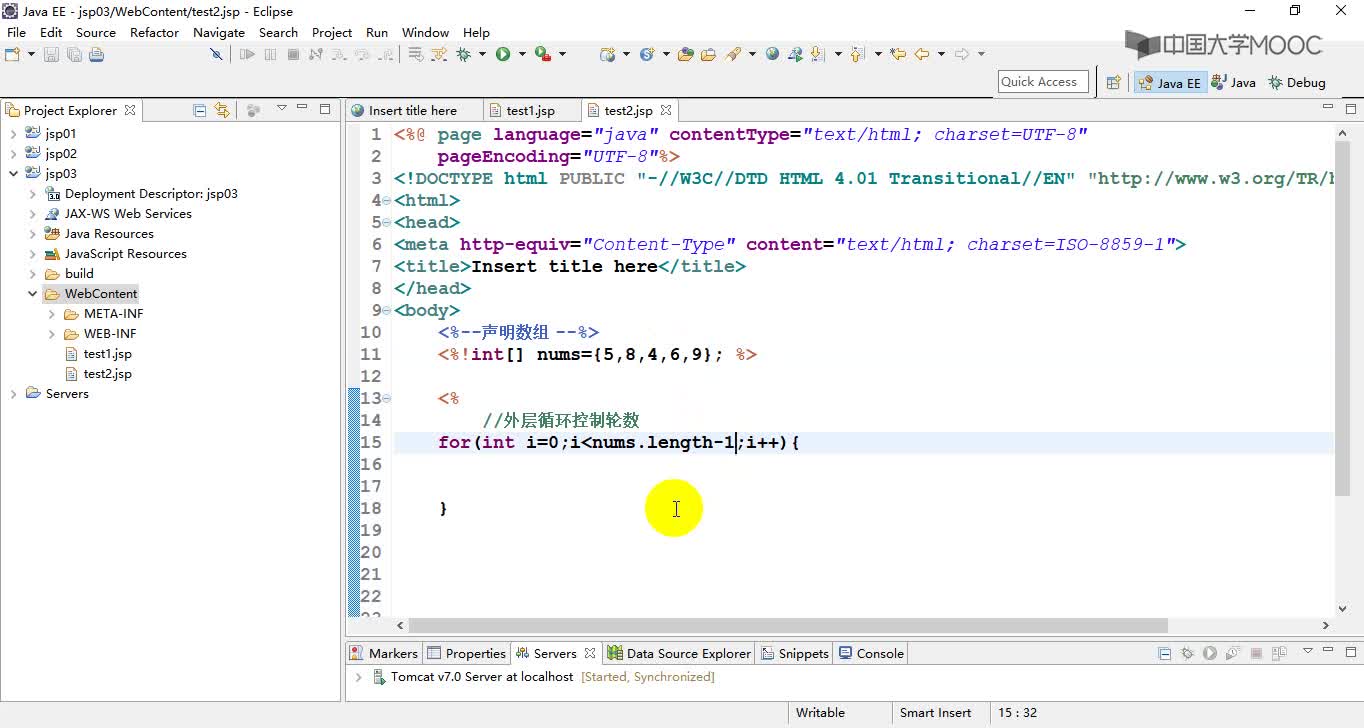The width and height of the screenshot is (1364, 728).
Task: Click the Save toolbar icon
Action: 50,54
